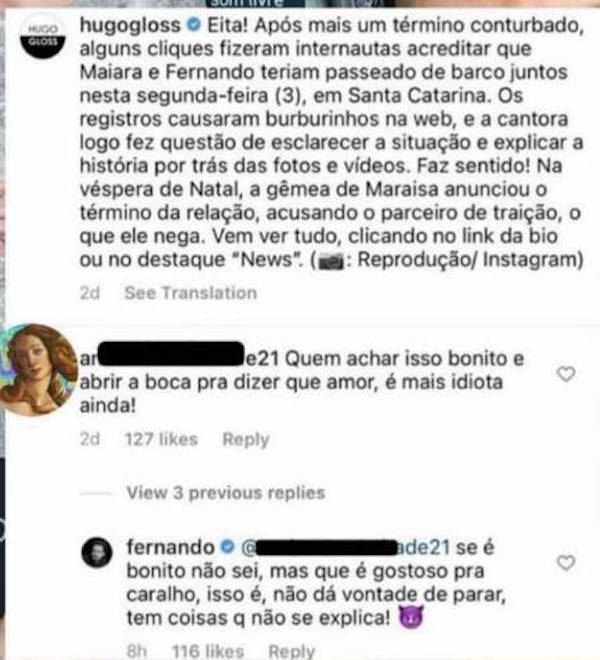
Task: View the 127 likes list
Action: 162,439
